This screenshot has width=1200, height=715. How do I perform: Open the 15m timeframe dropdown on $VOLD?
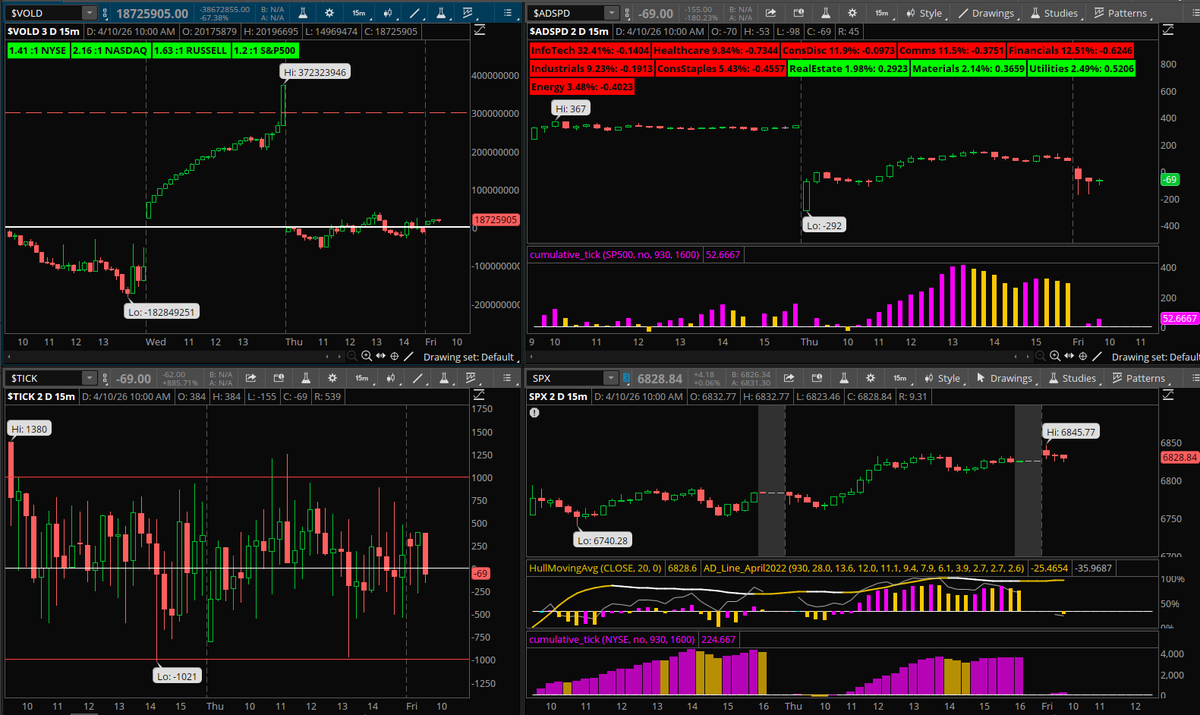tap(359, 13)
